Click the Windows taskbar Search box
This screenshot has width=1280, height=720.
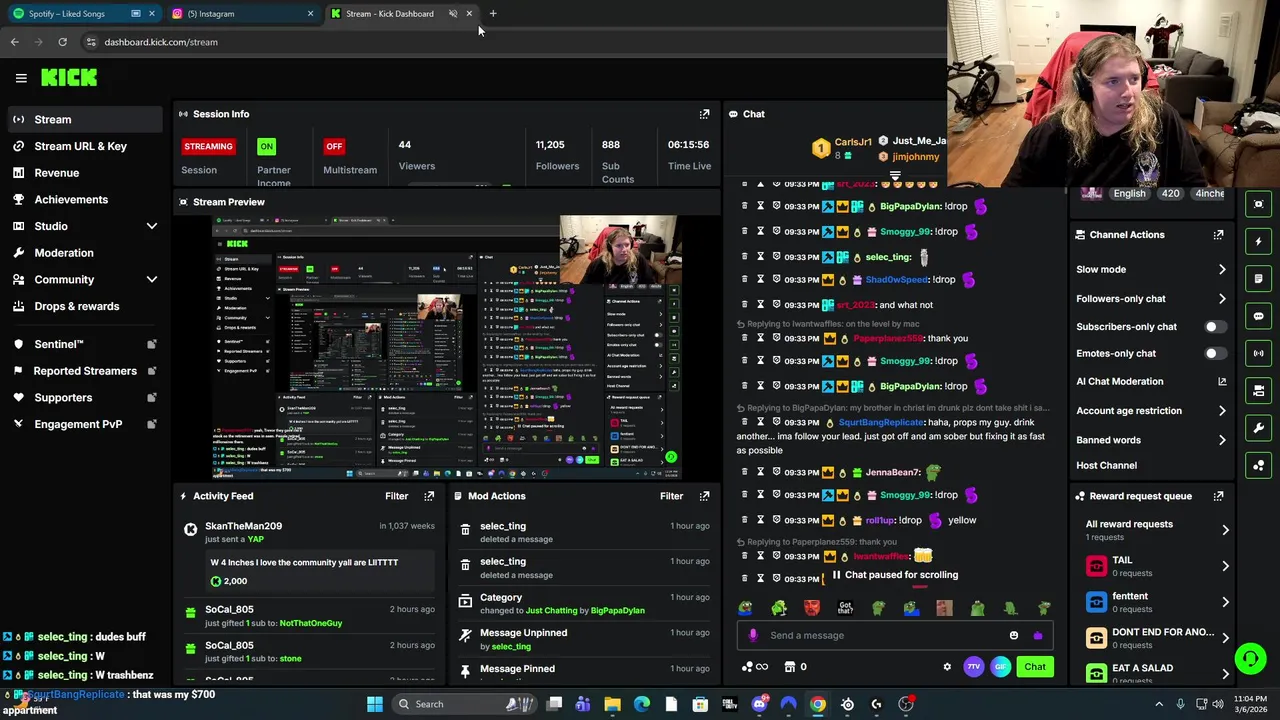tap(463, 704)
